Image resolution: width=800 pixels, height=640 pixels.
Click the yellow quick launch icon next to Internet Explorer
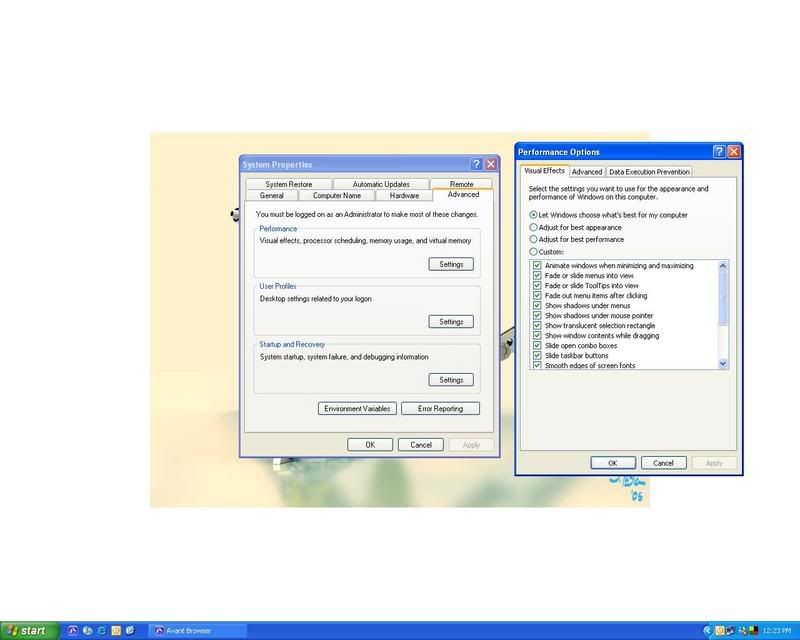tap(116, 631)
